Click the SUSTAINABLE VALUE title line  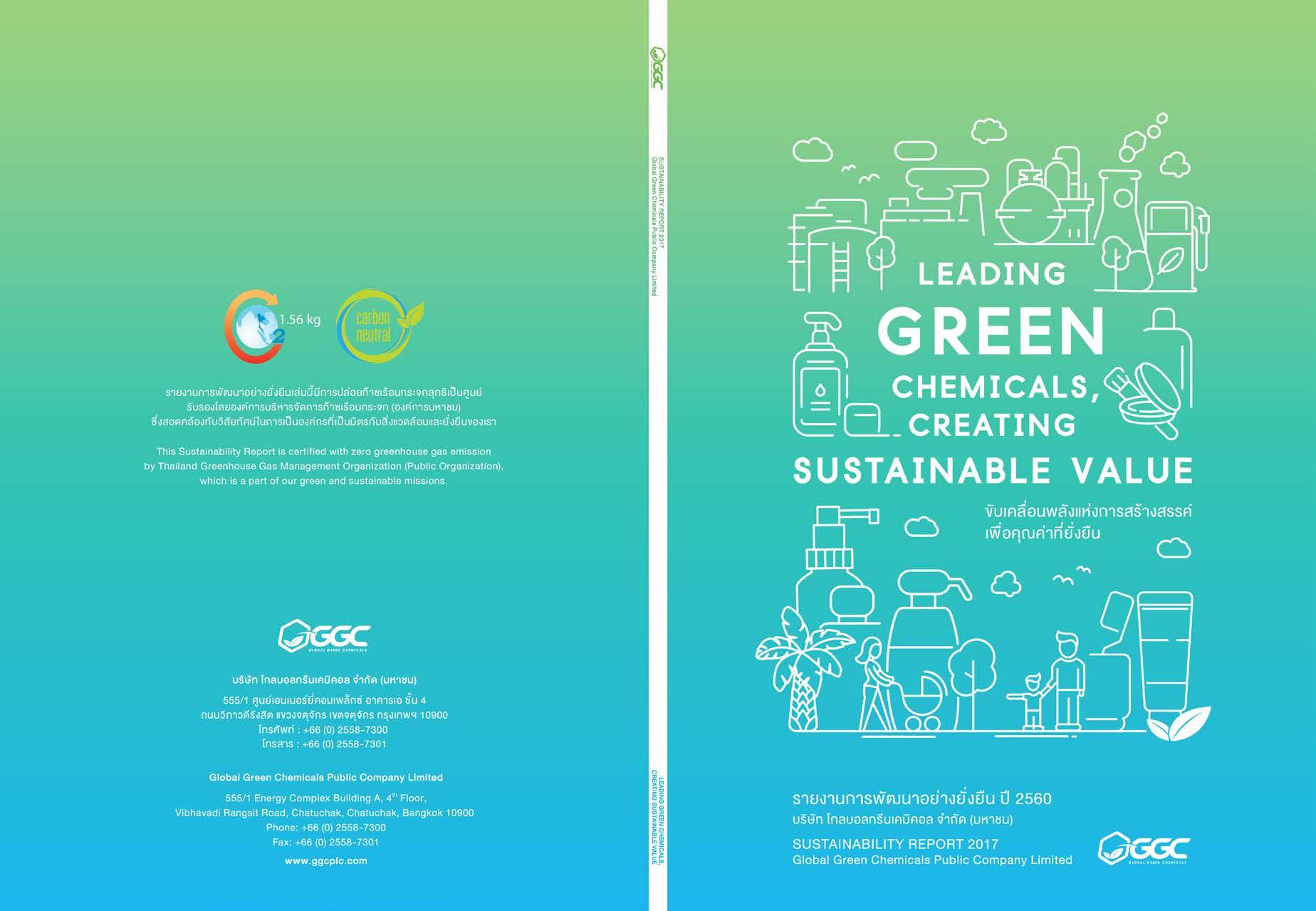pos(993,470)
